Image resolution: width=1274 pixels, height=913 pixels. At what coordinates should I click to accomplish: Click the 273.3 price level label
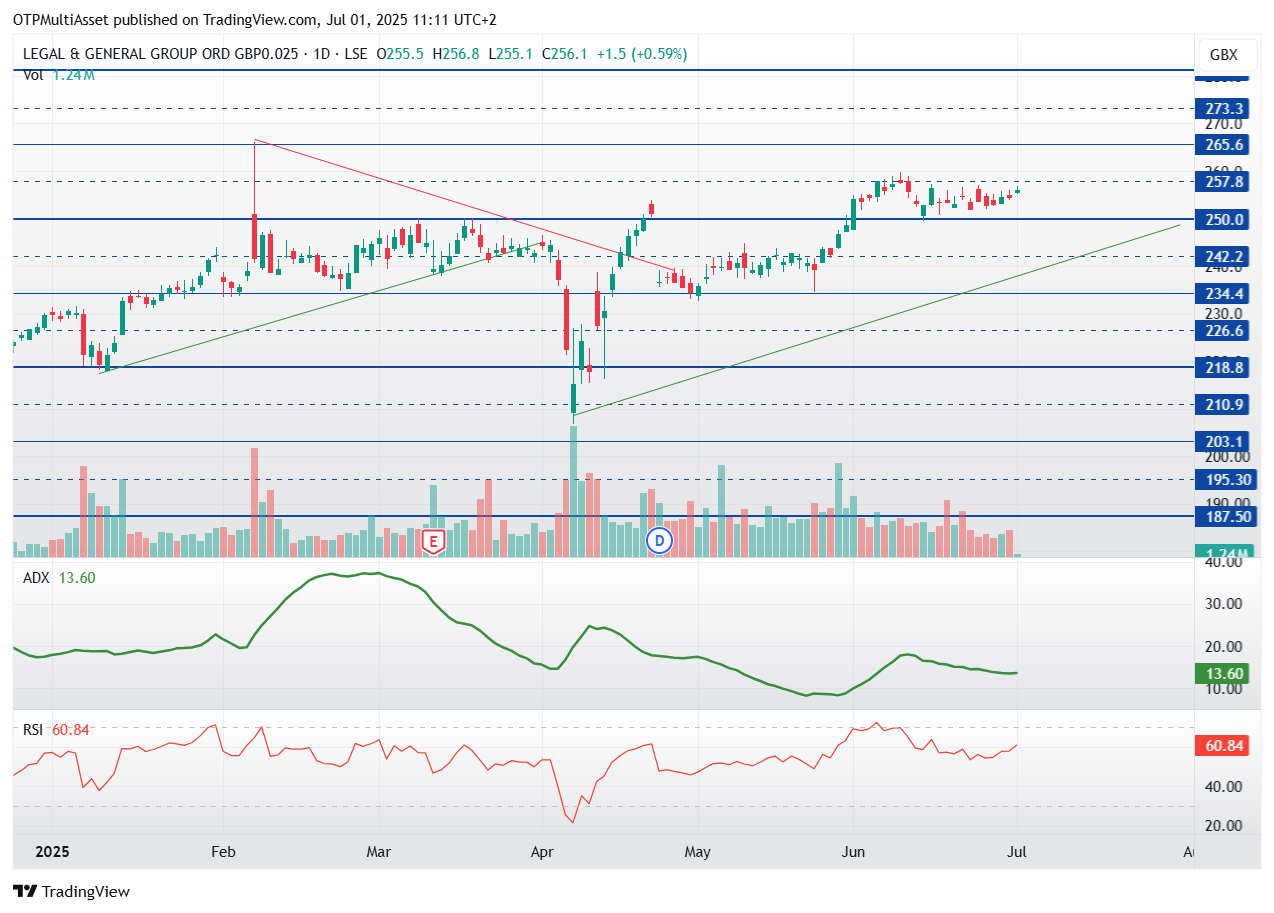coord(1224,108)
